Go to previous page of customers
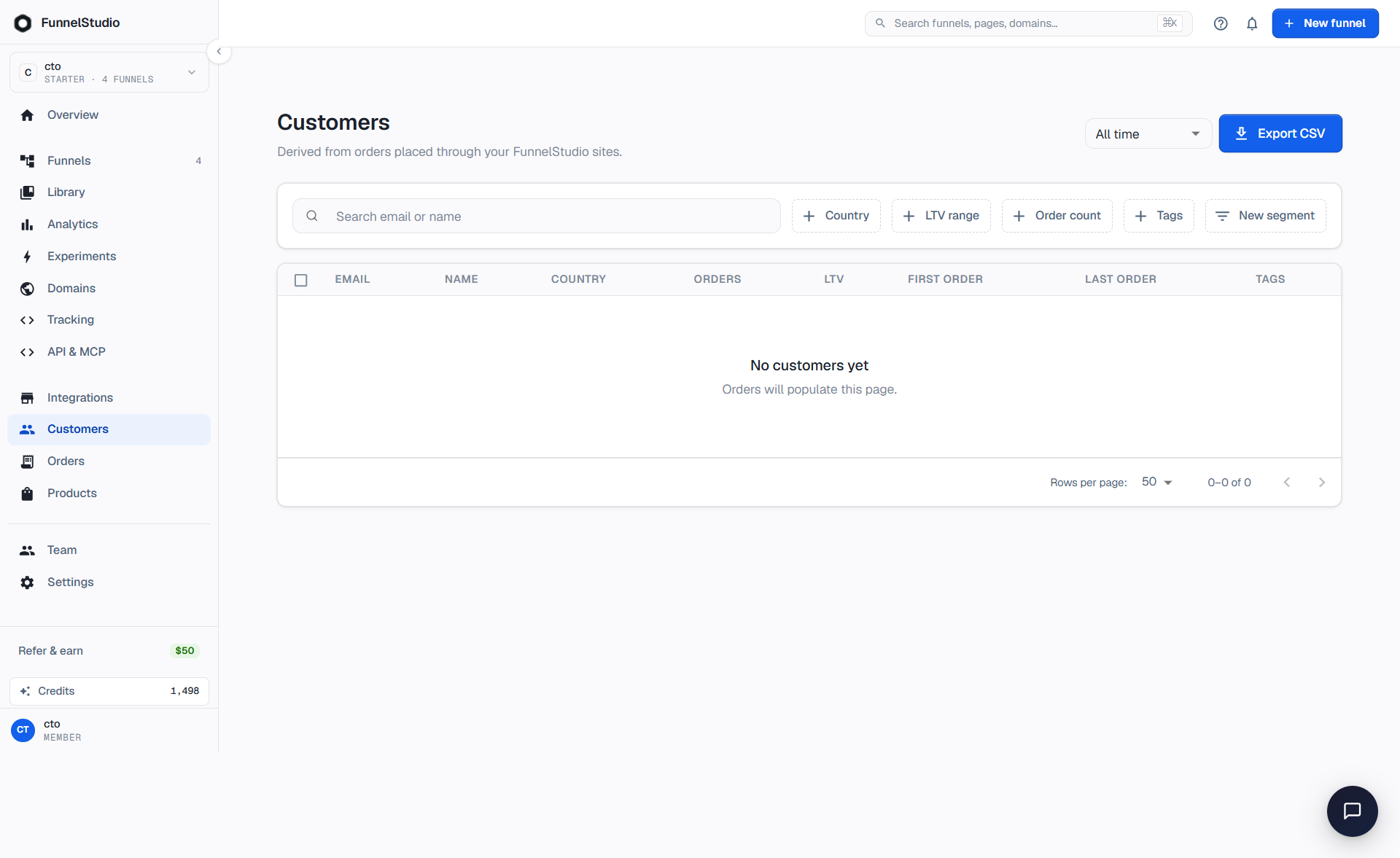 point(1287,482)
